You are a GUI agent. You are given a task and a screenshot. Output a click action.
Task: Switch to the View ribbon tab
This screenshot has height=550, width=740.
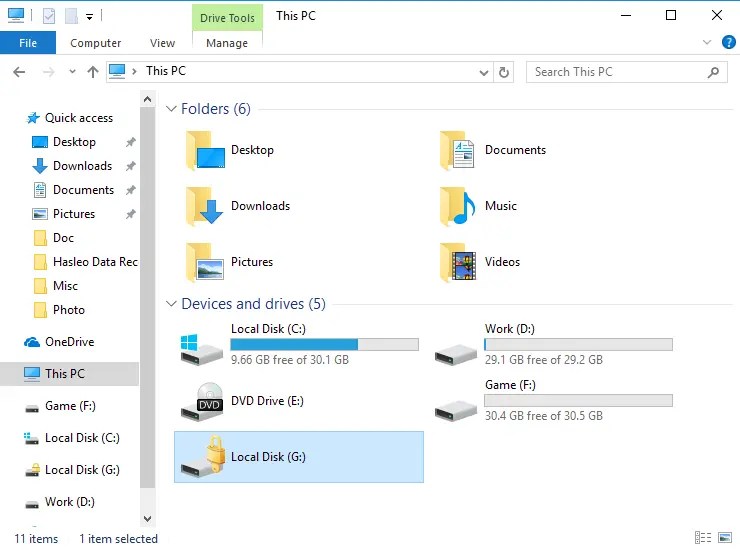[162, 43]
